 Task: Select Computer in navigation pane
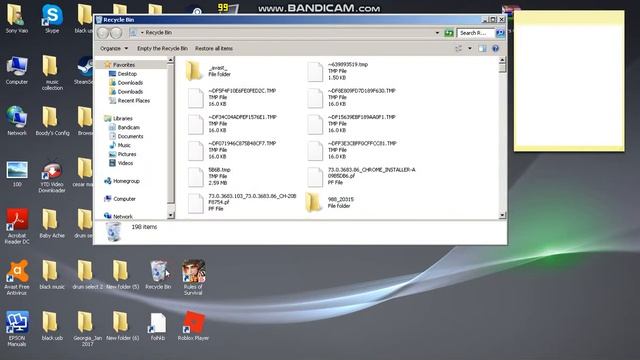(124, 199)
